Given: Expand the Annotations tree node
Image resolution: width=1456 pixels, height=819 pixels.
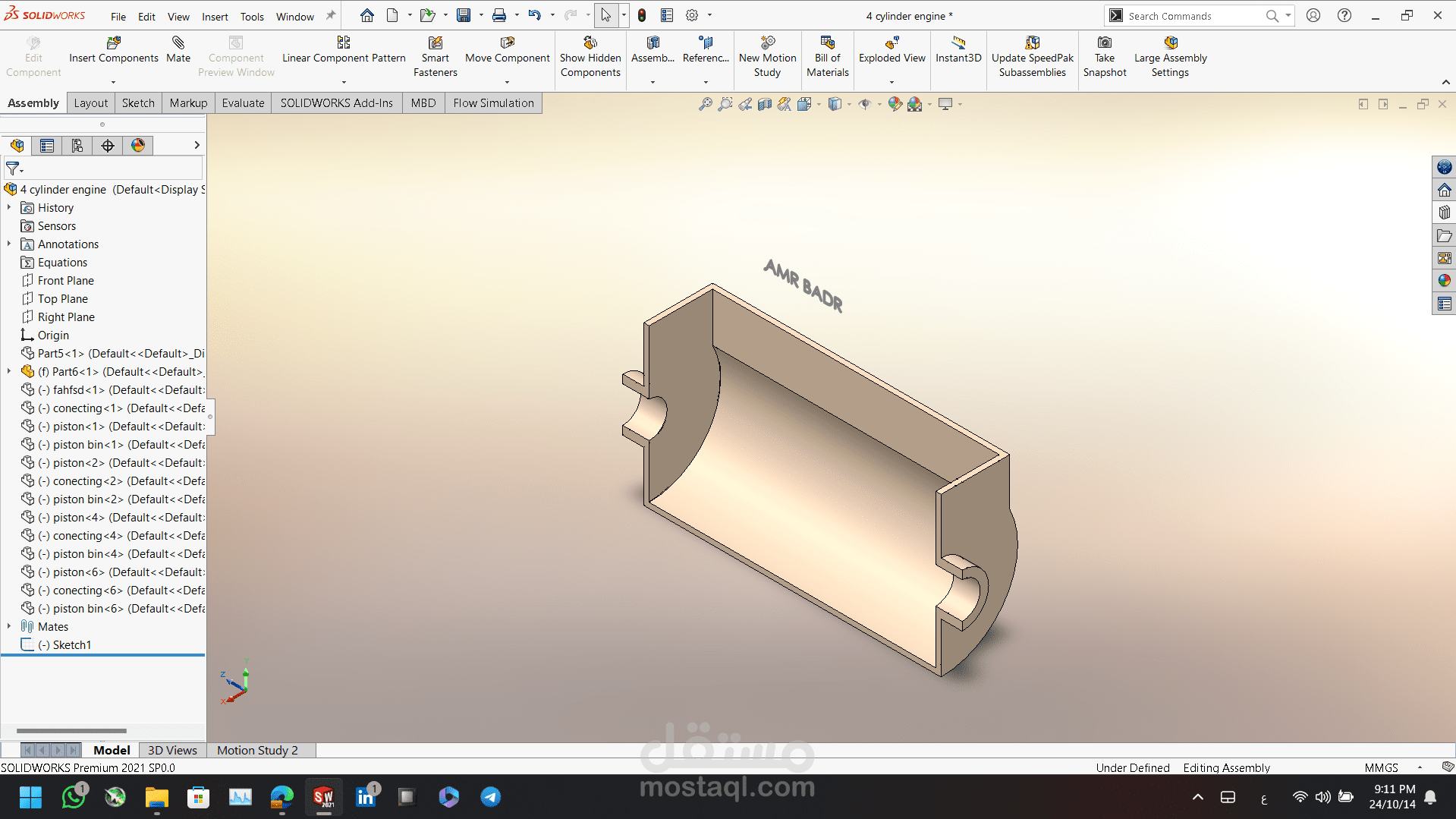Looking at the screenshot, I should (9, 244).
